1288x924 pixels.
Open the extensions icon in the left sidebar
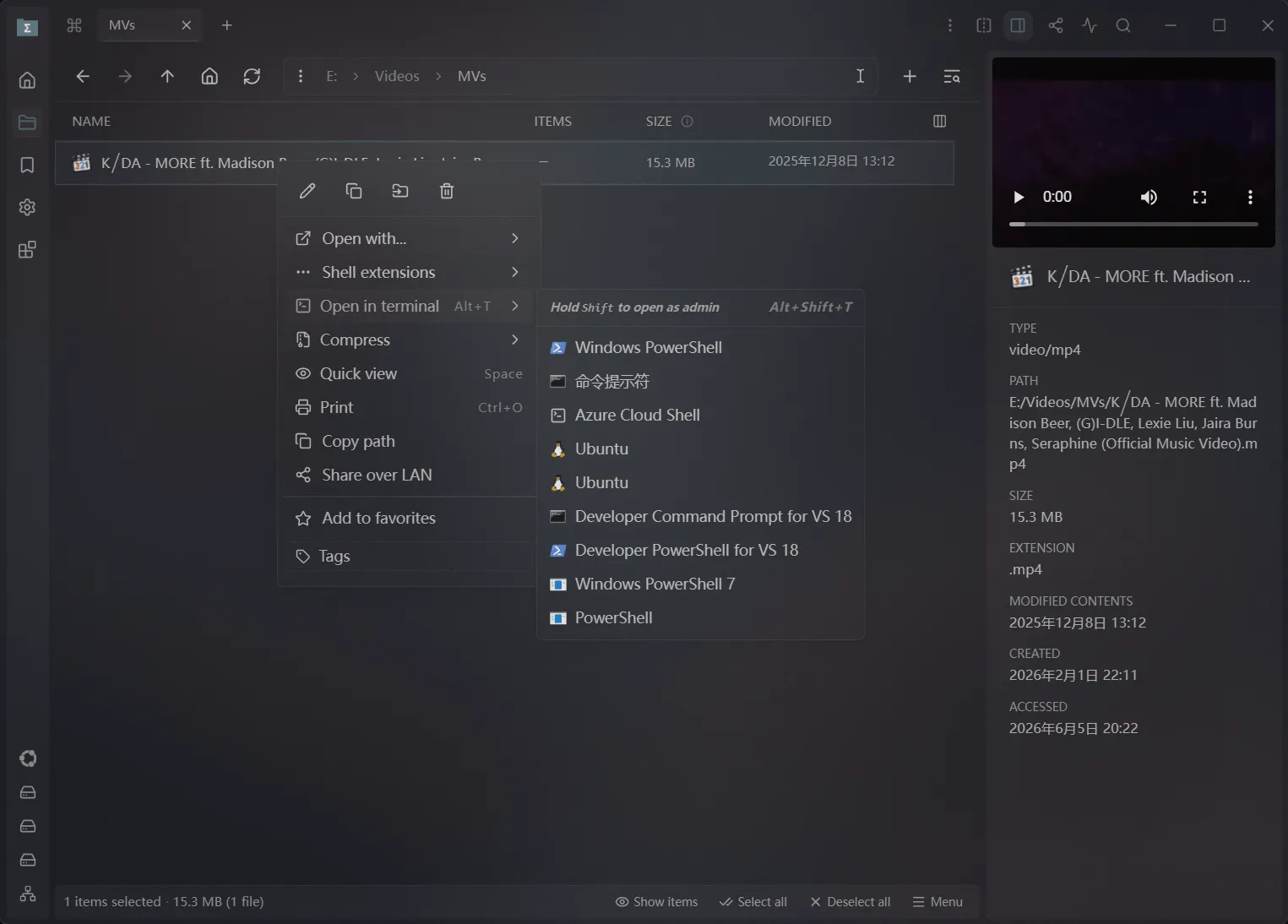pos(27,250)
